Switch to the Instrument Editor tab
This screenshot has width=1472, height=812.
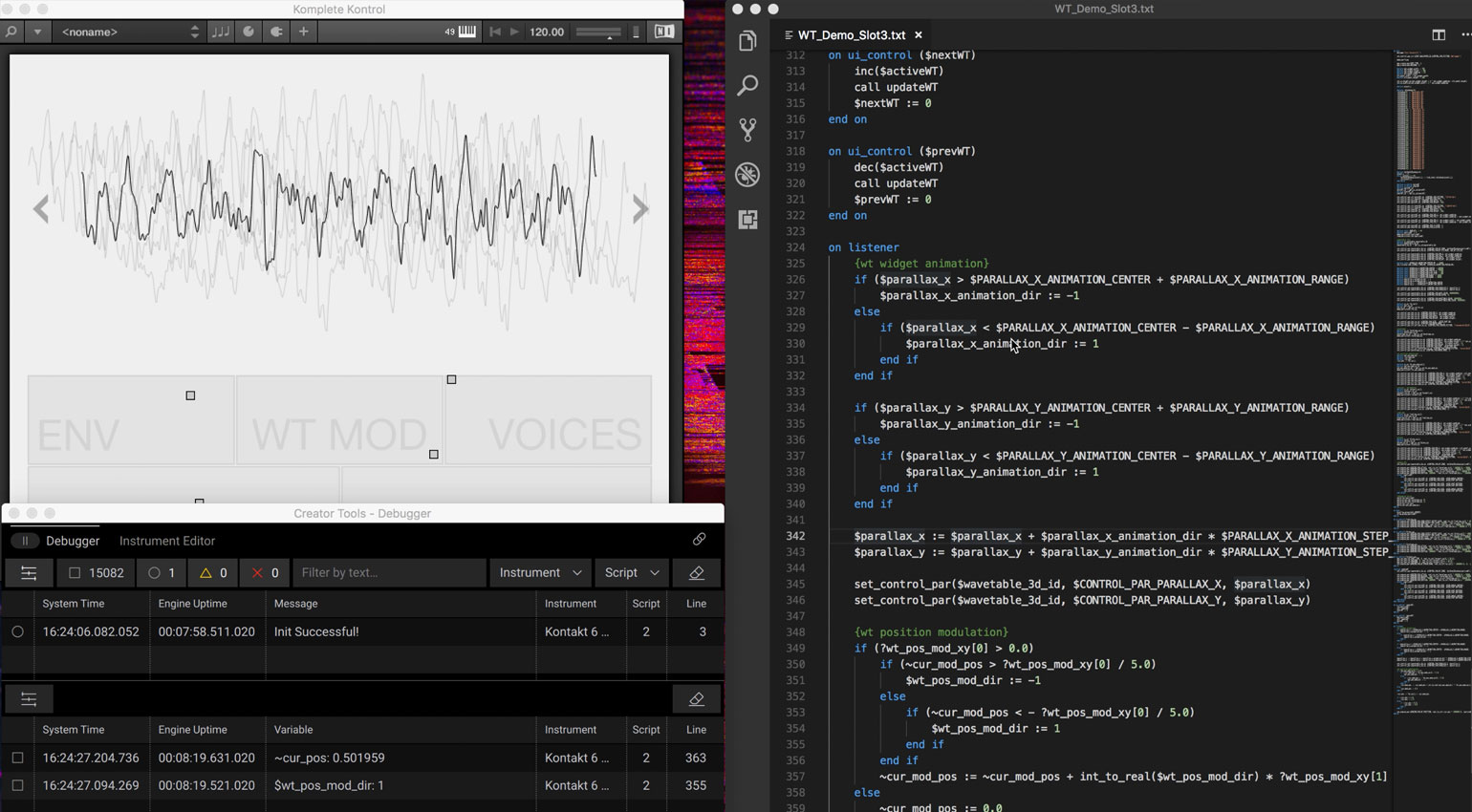pos(166,541)
